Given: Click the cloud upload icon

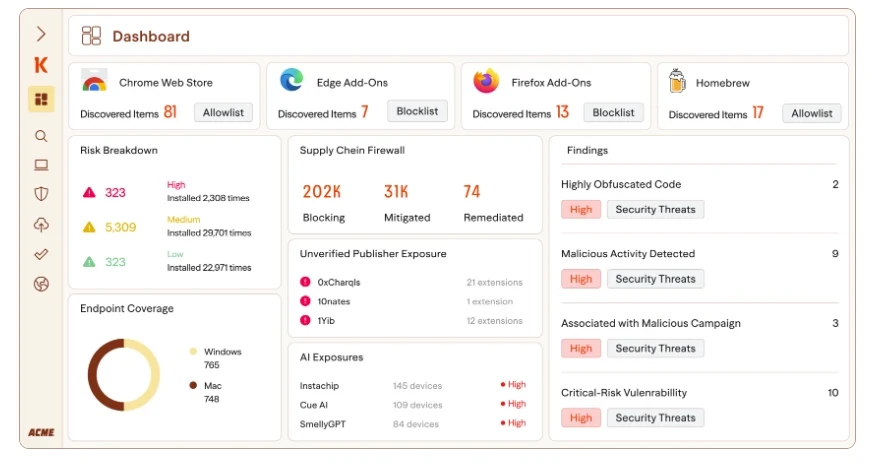Looking at the screenshot, I should (41, 225).
